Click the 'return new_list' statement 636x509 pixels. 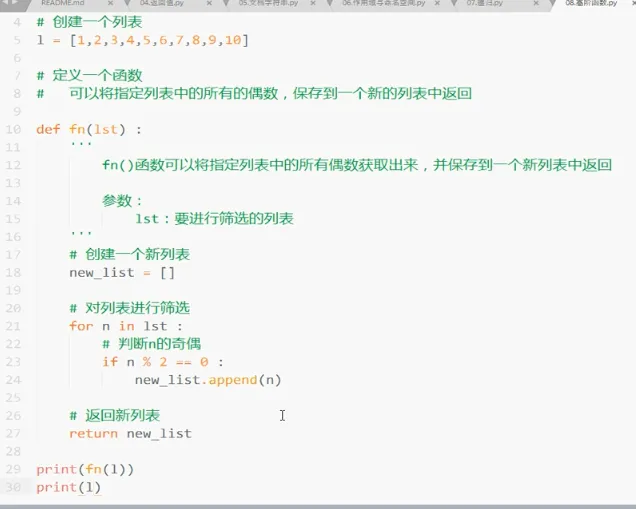coord(130,434)
